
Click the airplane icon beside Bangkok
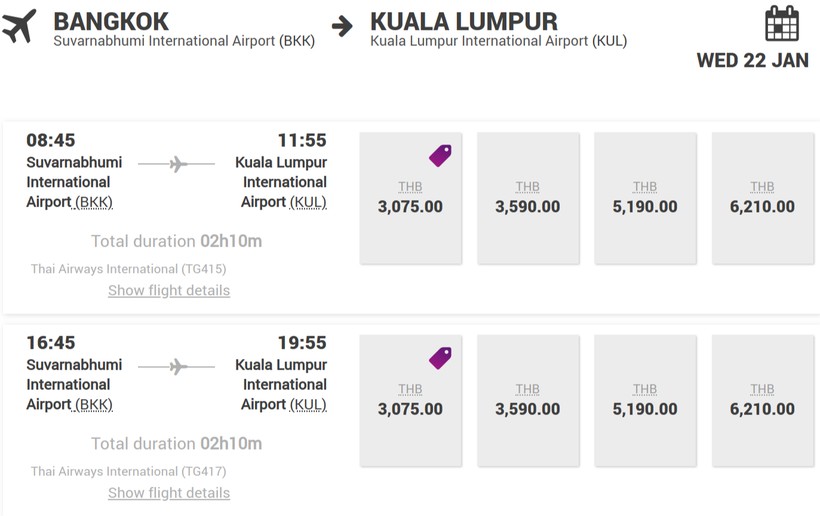(19, 27)
